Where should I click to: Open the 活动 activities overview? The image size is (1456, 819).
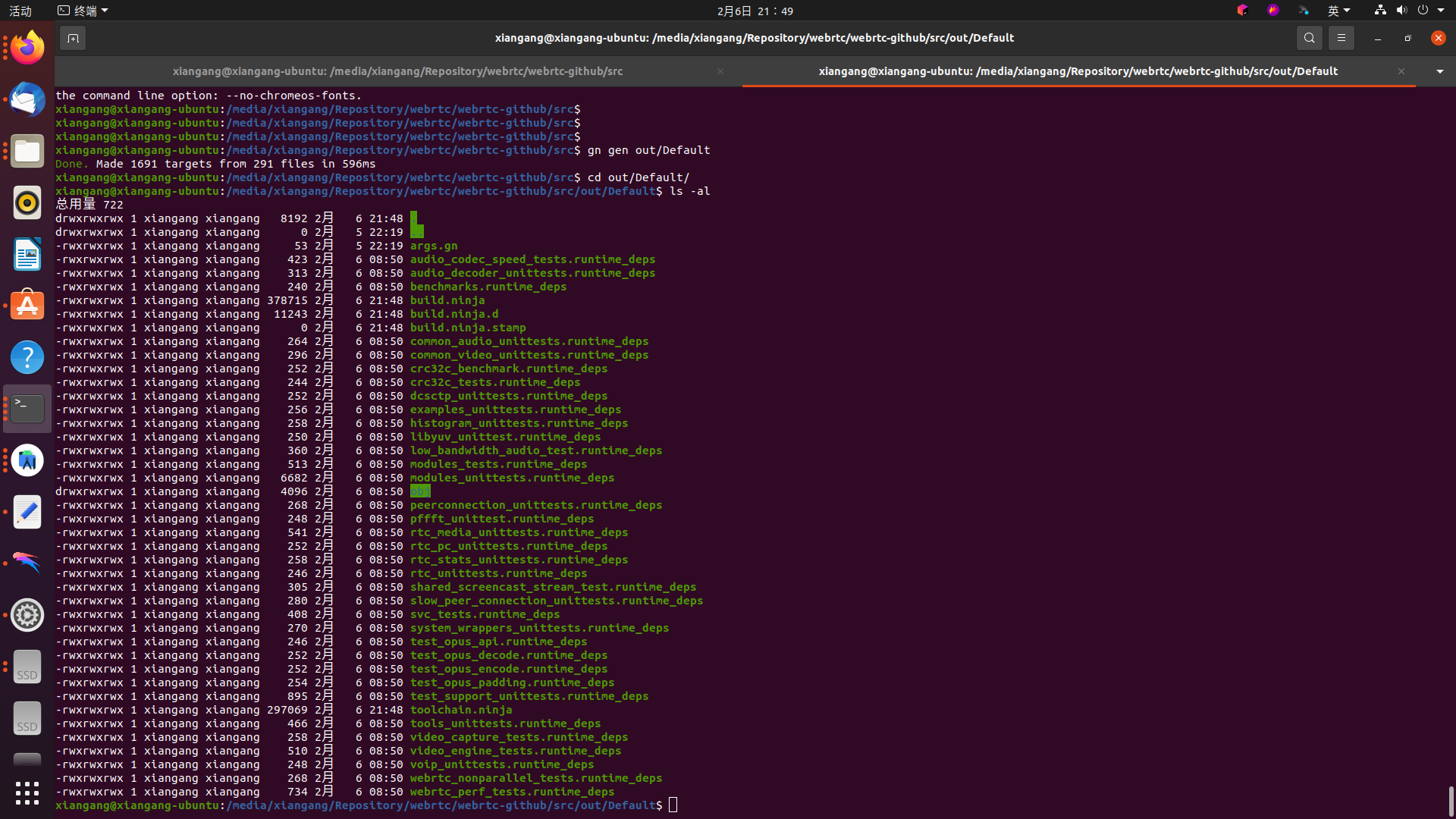tap(20, 11)
